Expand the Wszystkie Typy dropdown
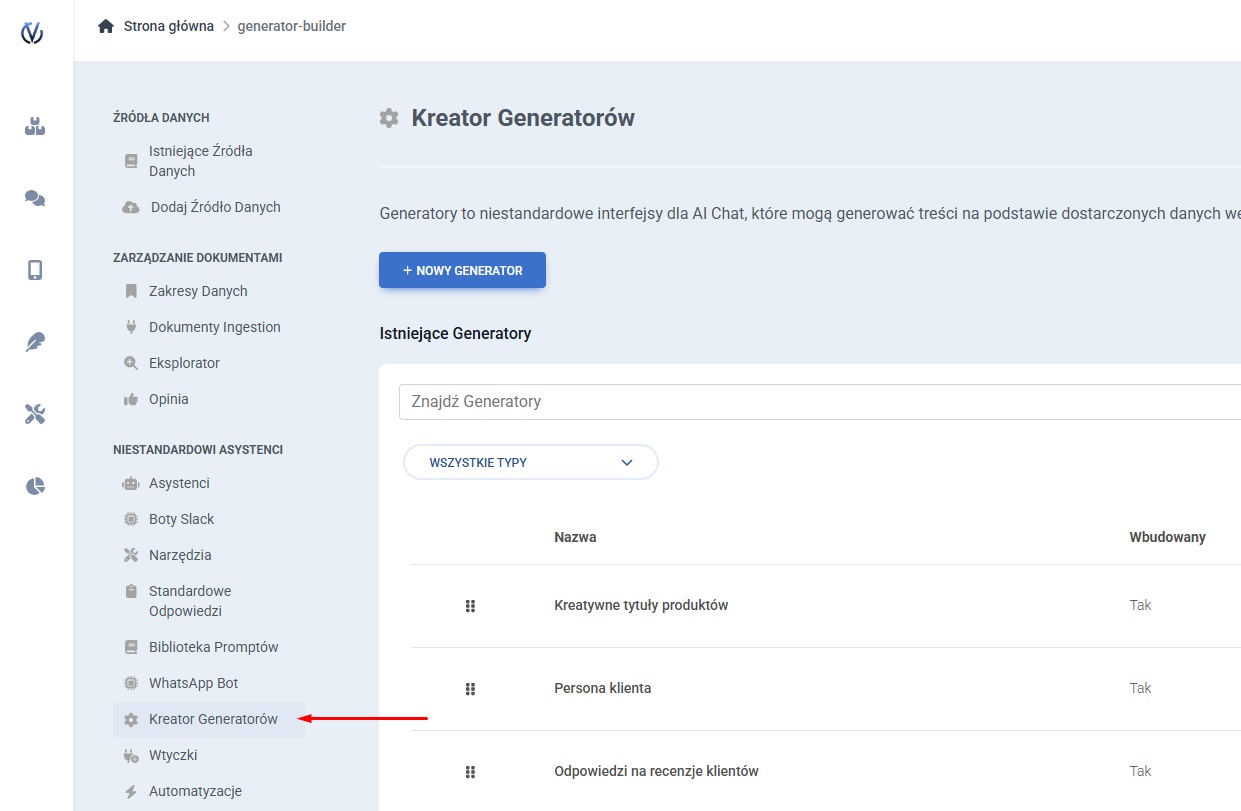The width and height of the screenshot is (1241, 811). point(530,462)
